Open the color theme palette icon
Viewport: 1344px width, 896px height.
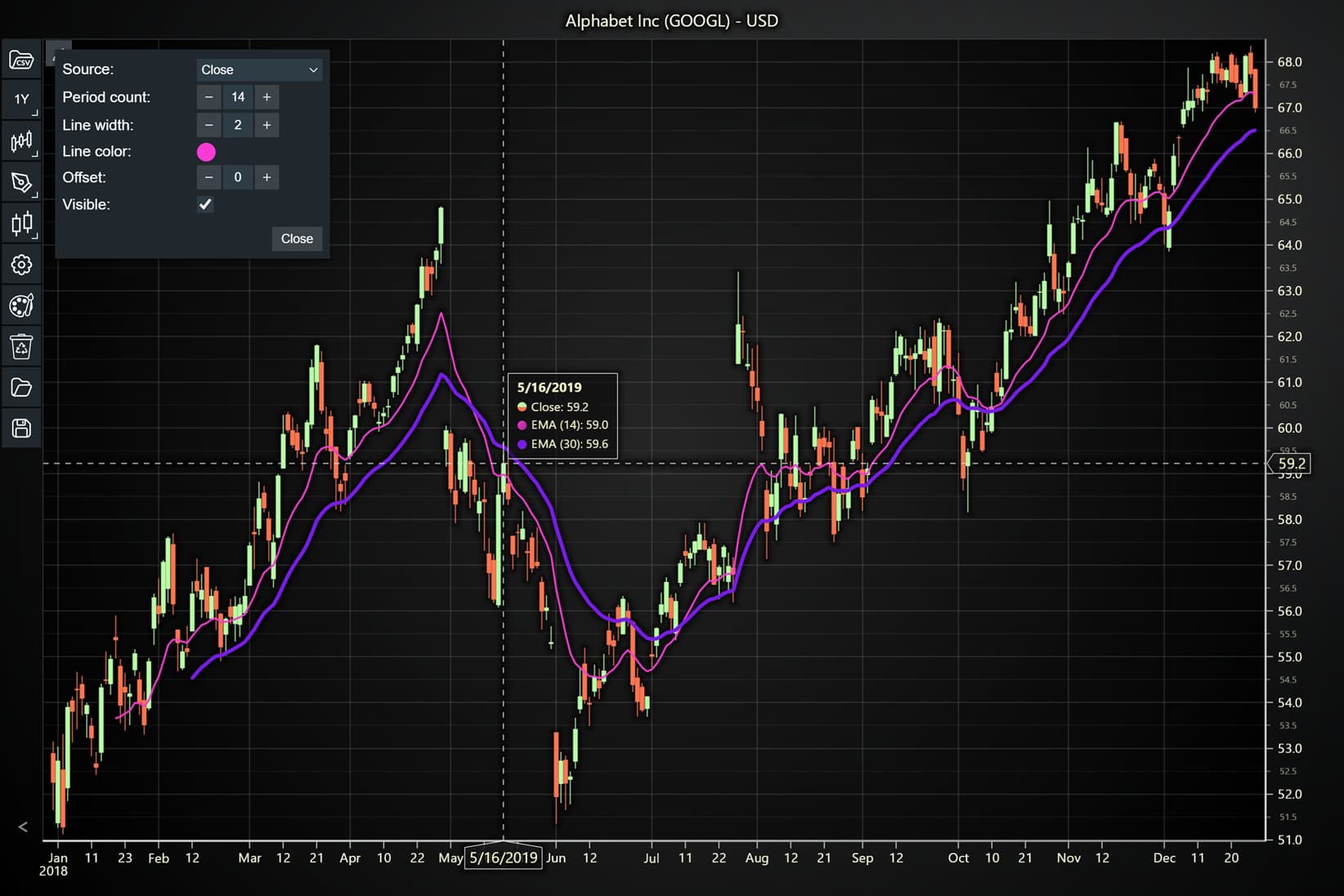[x=21, y=305]
